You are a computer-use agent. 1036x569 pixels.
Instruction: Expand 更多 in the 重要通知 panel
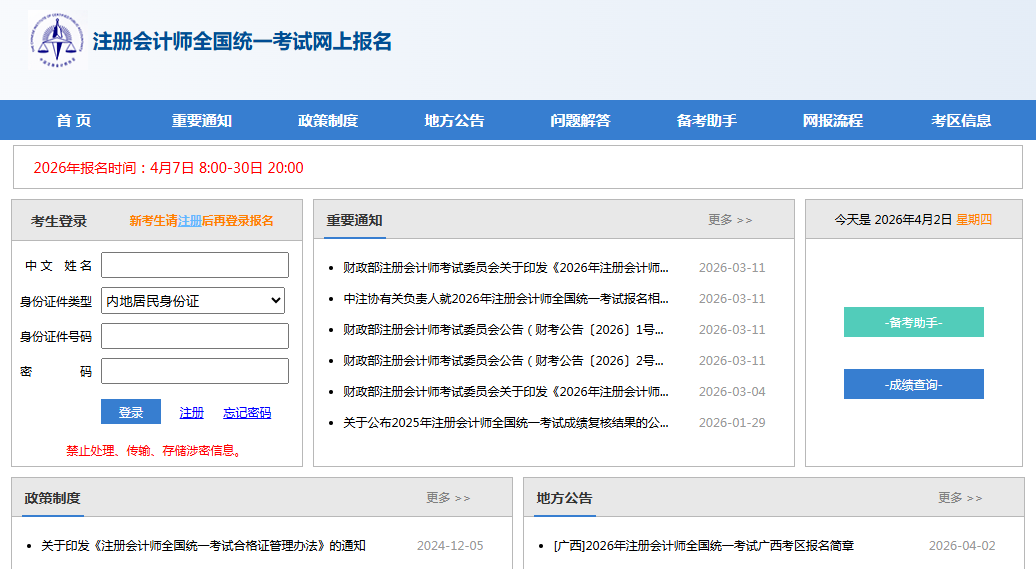(x=729, y=220)
